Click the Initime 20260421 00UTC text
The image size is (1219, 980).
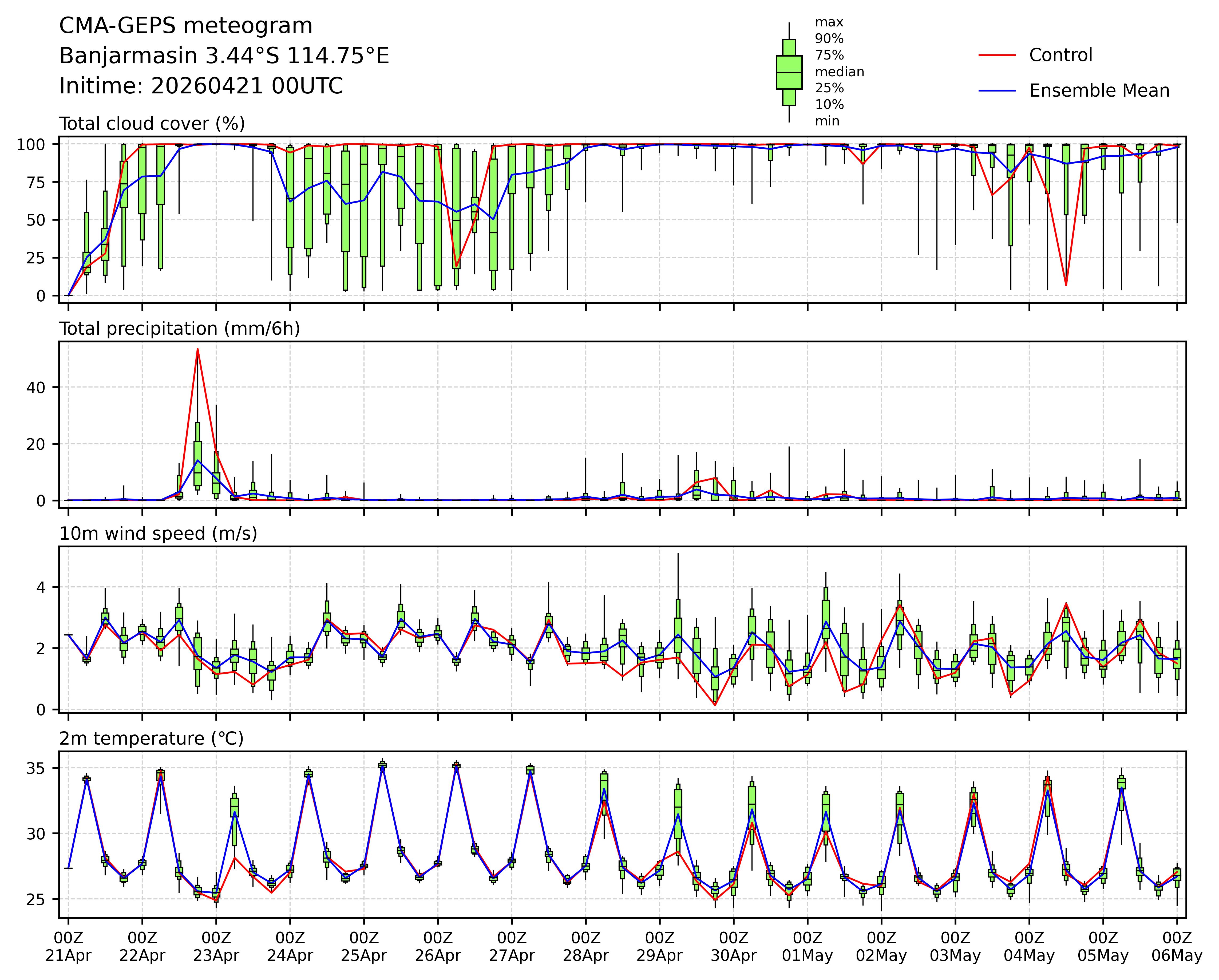pyautogui.click(x=201, y=86)
